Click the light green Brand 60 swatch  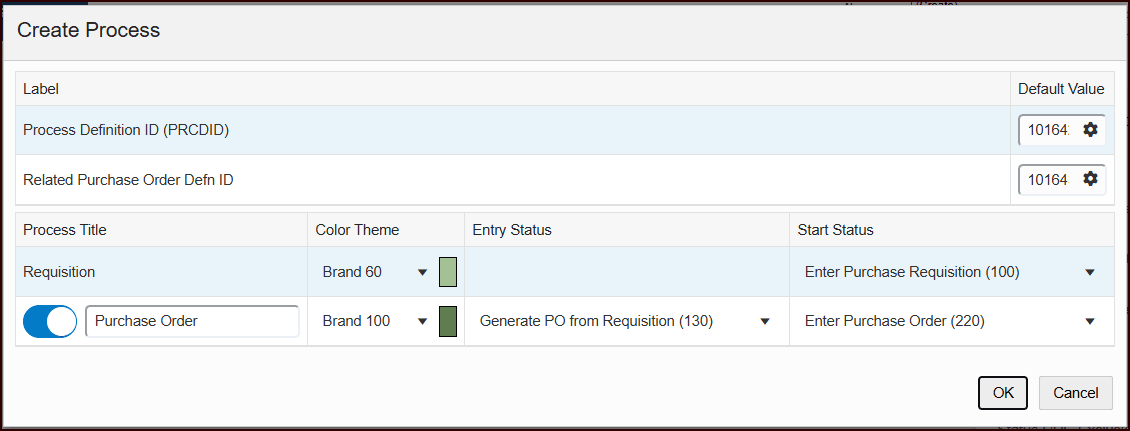[448, 272]
